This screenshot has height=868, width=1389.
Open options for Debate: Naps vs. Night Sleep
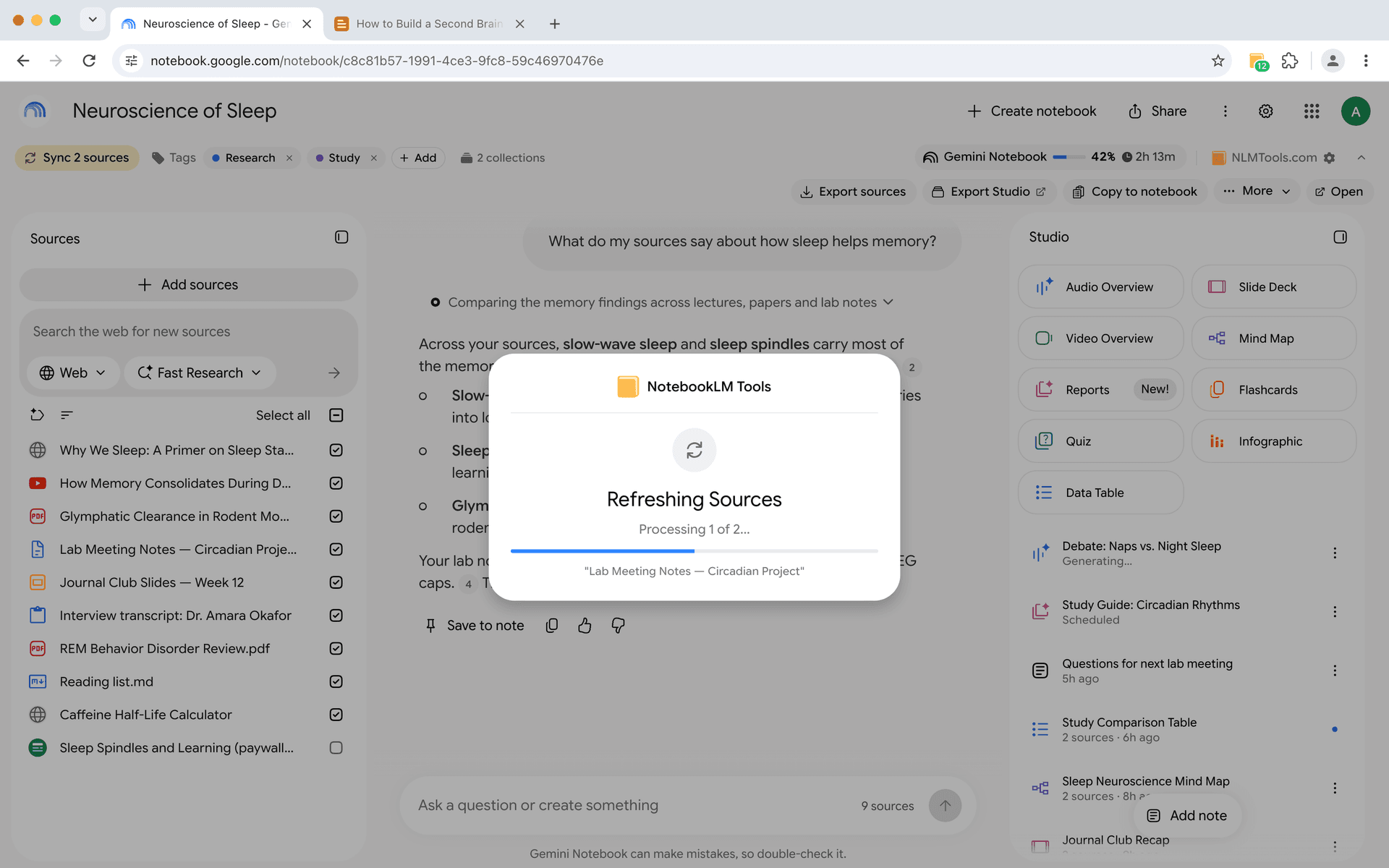pyautogui.click(x=1335, y=553)
